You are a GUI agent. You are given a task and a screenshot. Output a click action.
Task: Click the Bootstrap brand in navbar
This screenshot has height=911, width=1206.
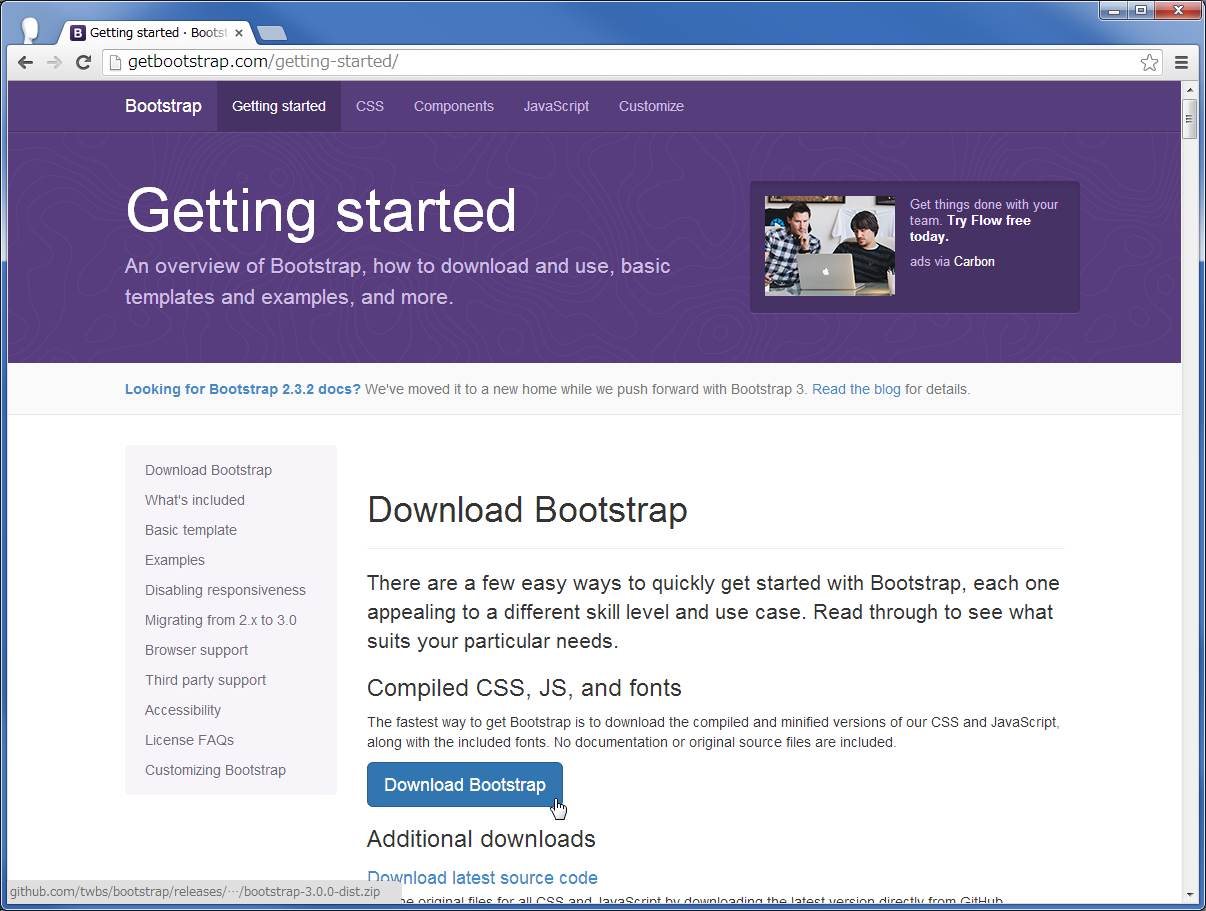coord(163,106)
